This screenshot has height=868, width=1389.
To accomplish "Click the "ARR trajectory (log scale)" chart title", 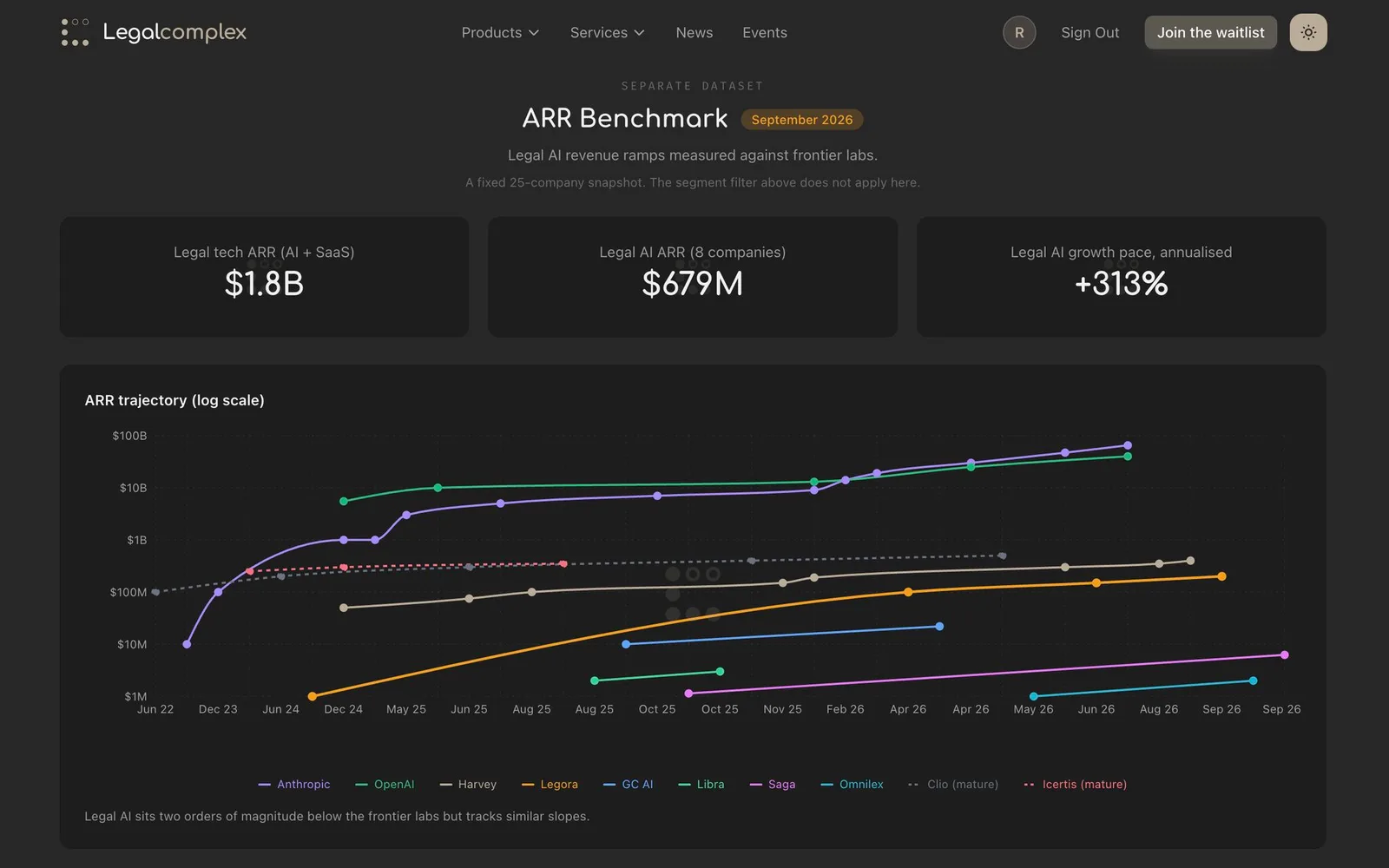I will click(x=174, y=400).
